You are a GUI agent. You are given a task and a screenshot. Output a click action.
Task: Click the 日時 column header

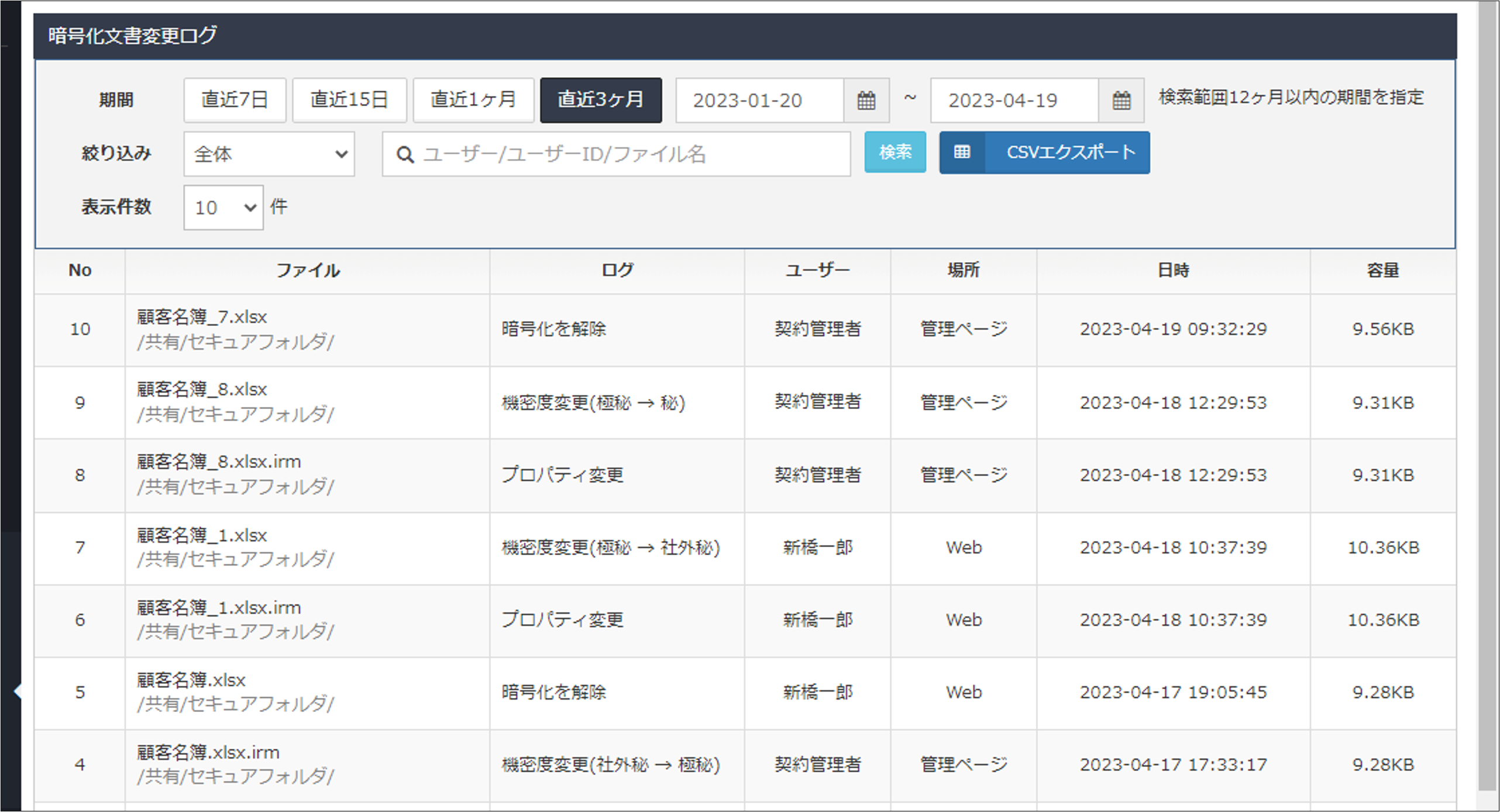click(x=1173, y=270)
